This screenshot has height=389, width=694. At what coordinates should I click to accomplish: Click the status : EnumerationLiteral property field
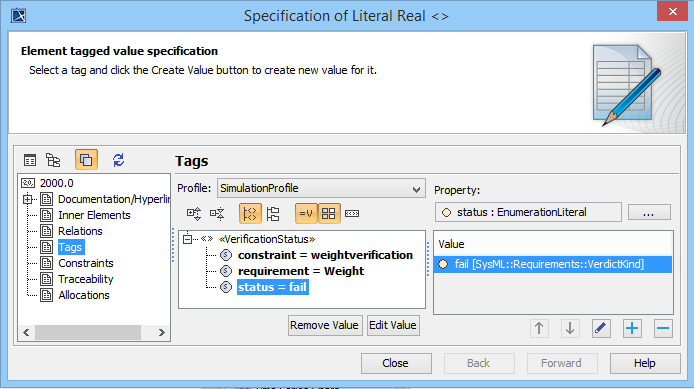click(x=528, y=212)
